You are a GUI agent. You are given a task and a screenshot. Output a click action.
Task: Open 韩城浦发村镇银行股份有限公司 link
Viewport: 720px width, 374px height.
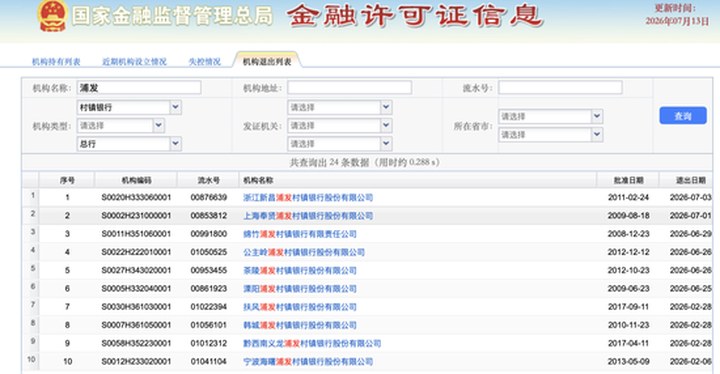pyautogui.click(x=300, y=325)
